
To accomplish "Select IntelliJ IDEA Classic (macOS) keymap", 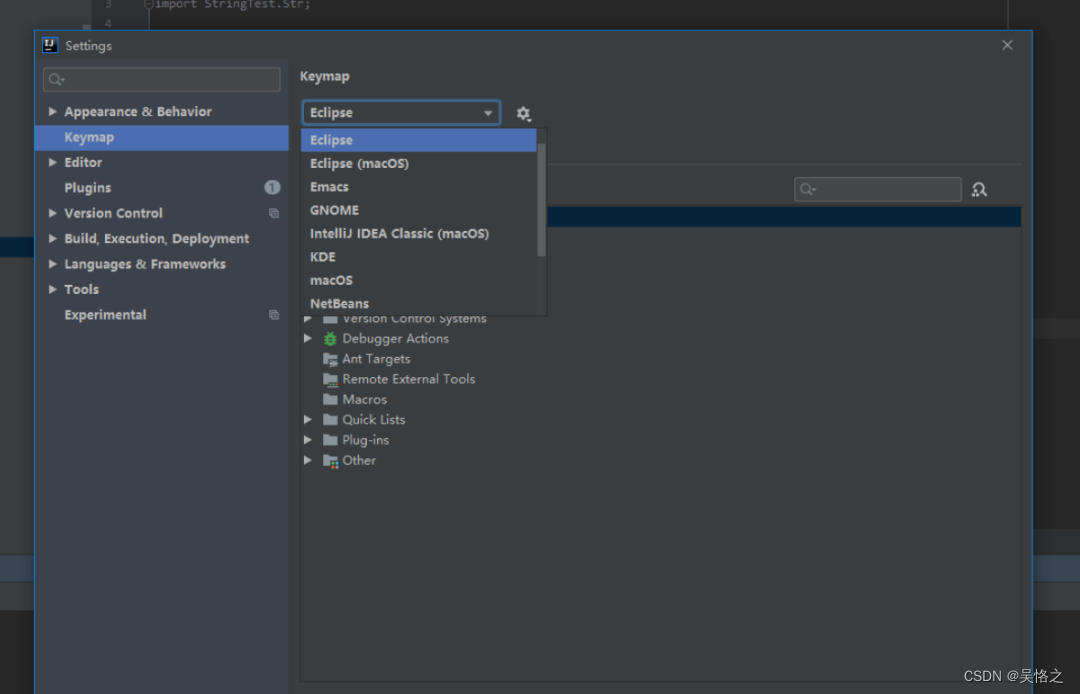I will (419, 233).
